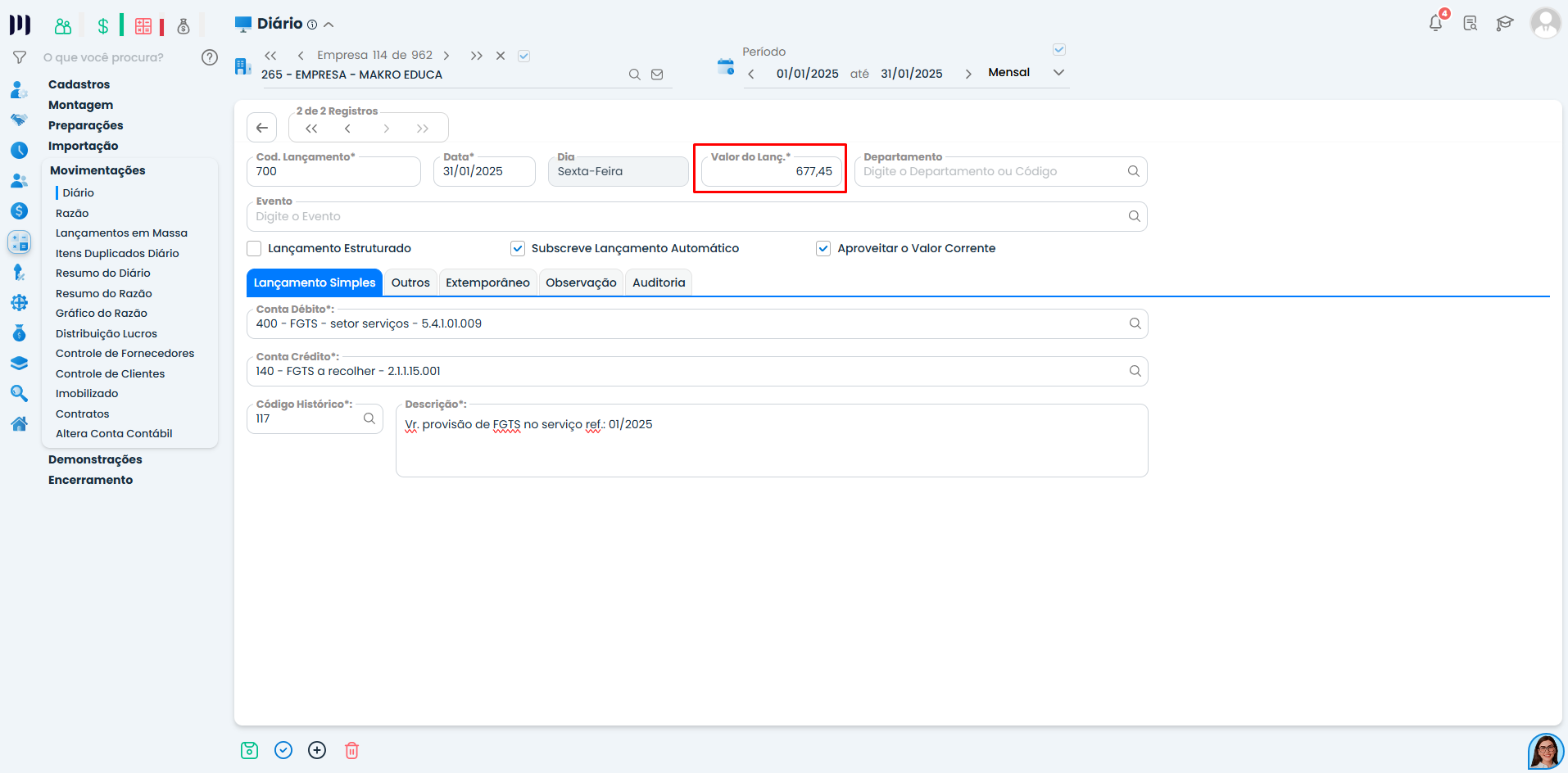Click the green save icon
The image size is (1568, 773).
[x=250, y=750]
